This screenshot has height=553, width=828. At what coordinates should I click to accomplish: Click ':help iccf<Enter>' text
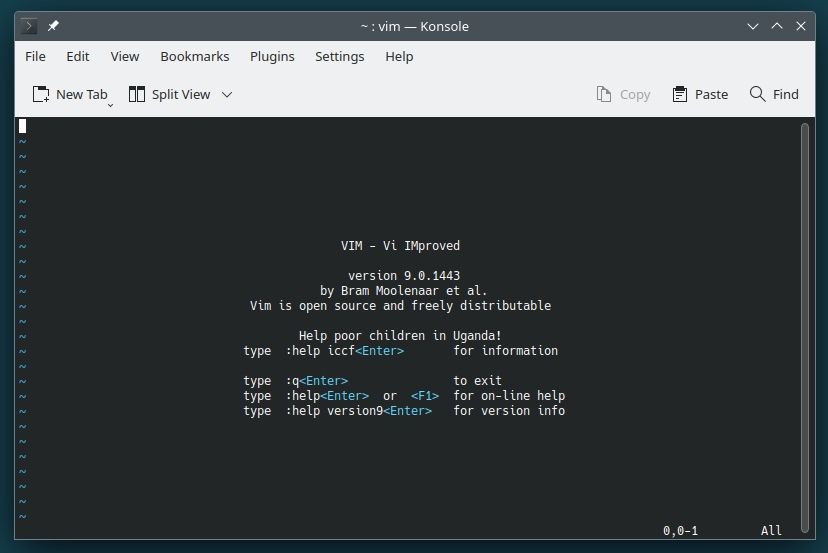(x=345, y=351)
